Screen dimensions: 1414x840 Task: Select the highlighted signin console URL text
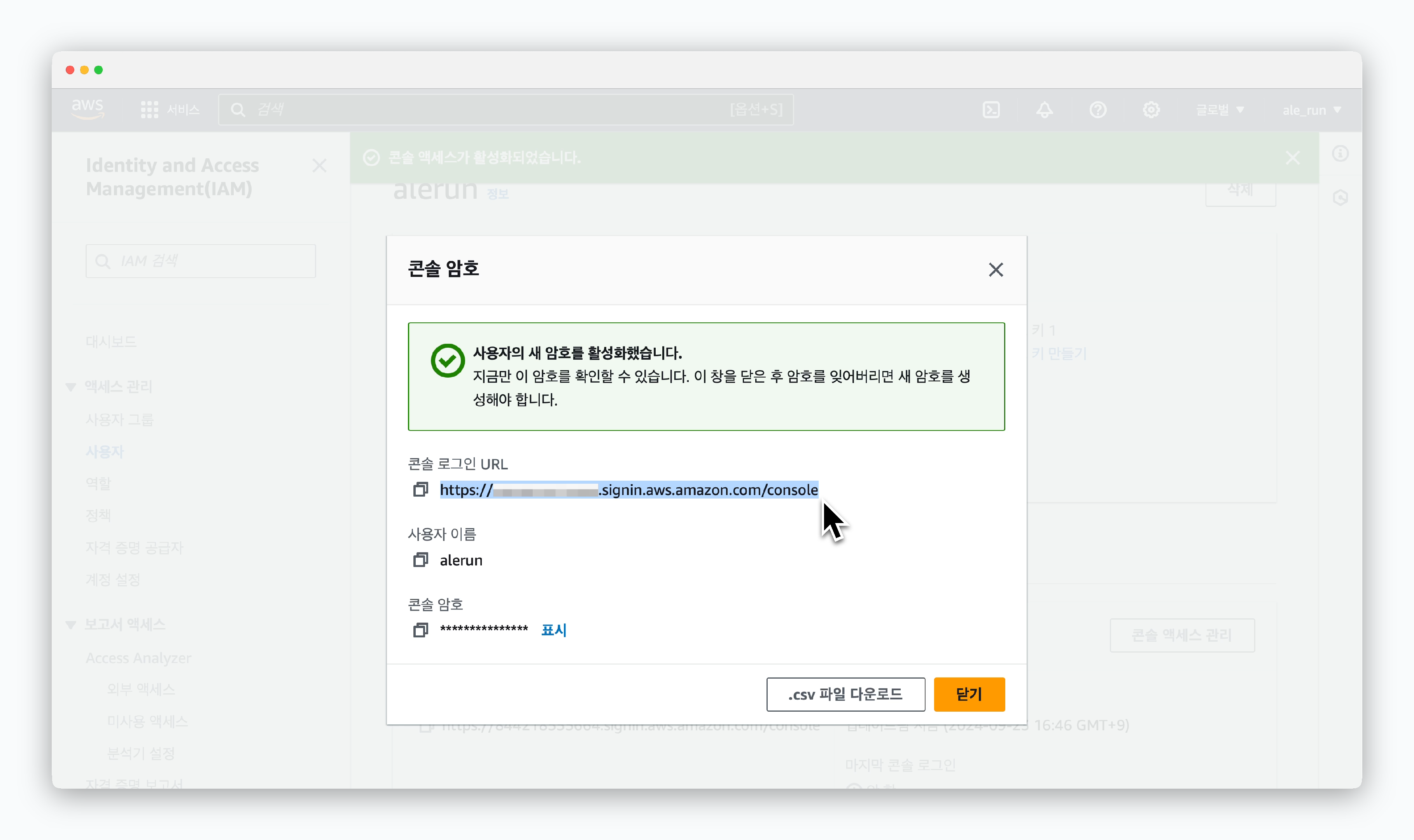pos(629,490)
